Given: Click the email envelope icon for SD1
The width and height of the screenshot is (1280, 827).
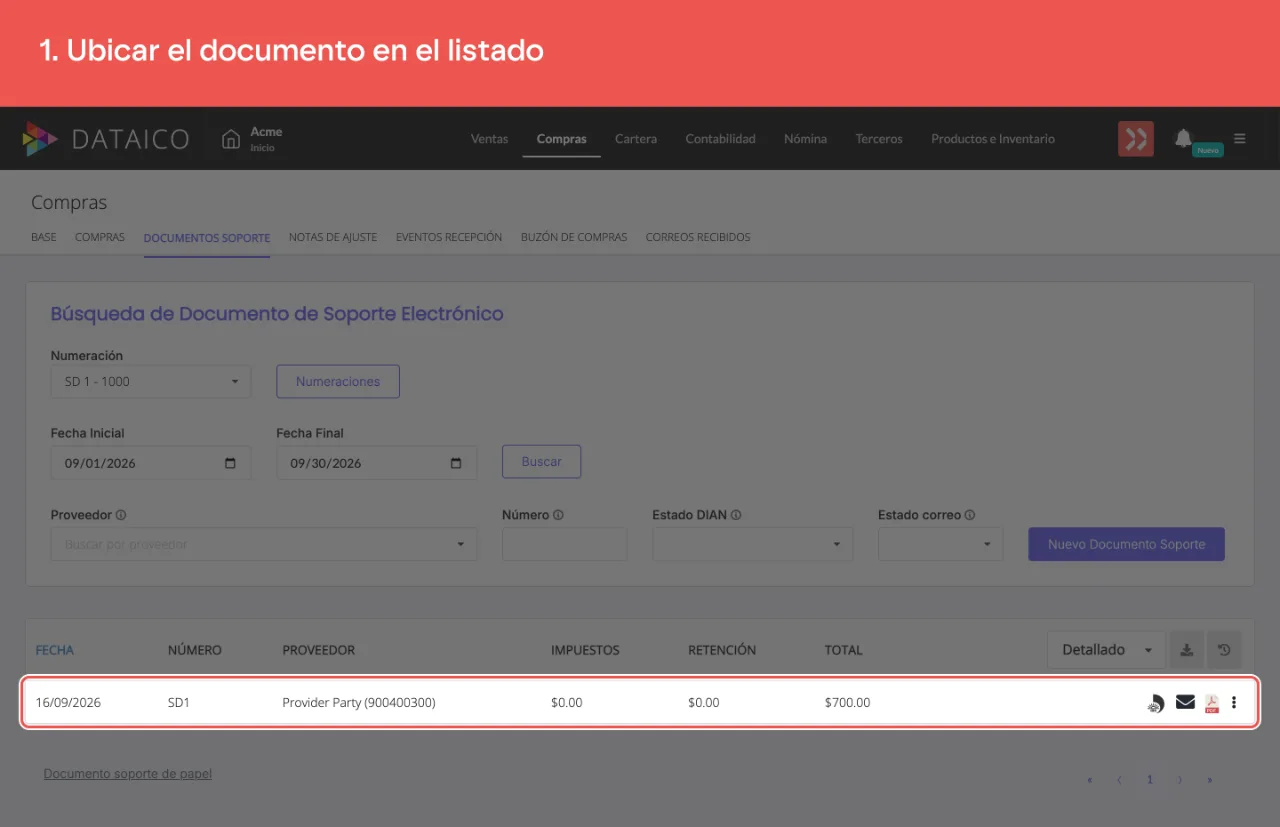Looking at the screenshot, I should 1185,702.
